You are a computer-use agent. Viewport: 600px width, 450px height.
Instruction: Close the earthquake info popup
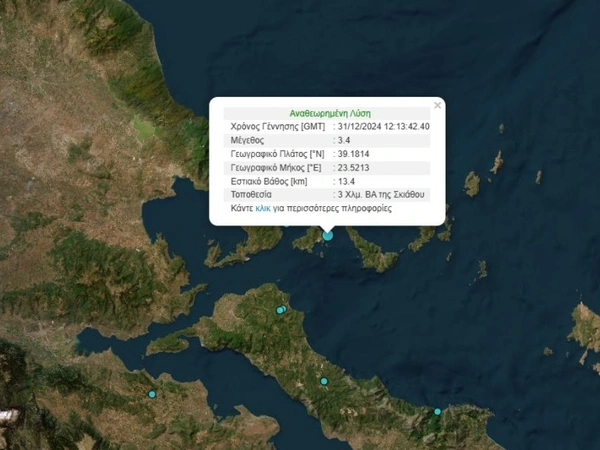coord(437,105)
